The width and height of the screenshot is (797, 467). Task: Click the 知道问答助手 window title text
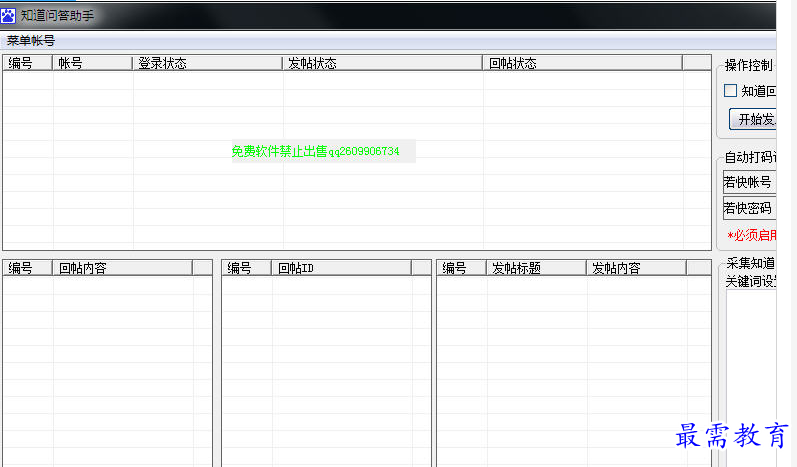pyautogui.click(x=57, y=16)
